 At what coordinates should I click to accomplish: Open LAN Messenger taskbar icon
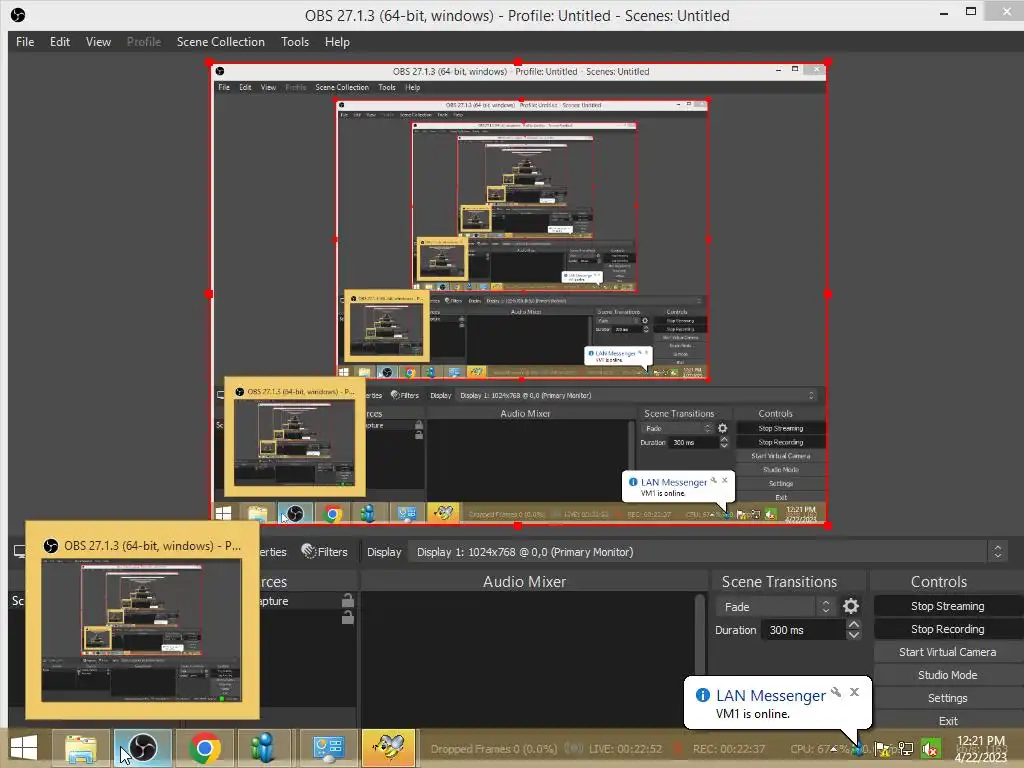tap(263, 748)
